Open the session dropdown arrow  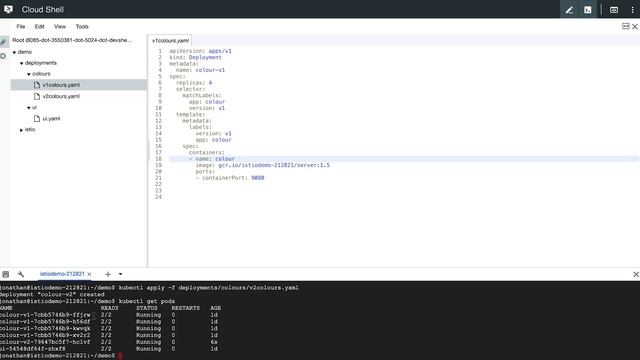pos(120,274)
